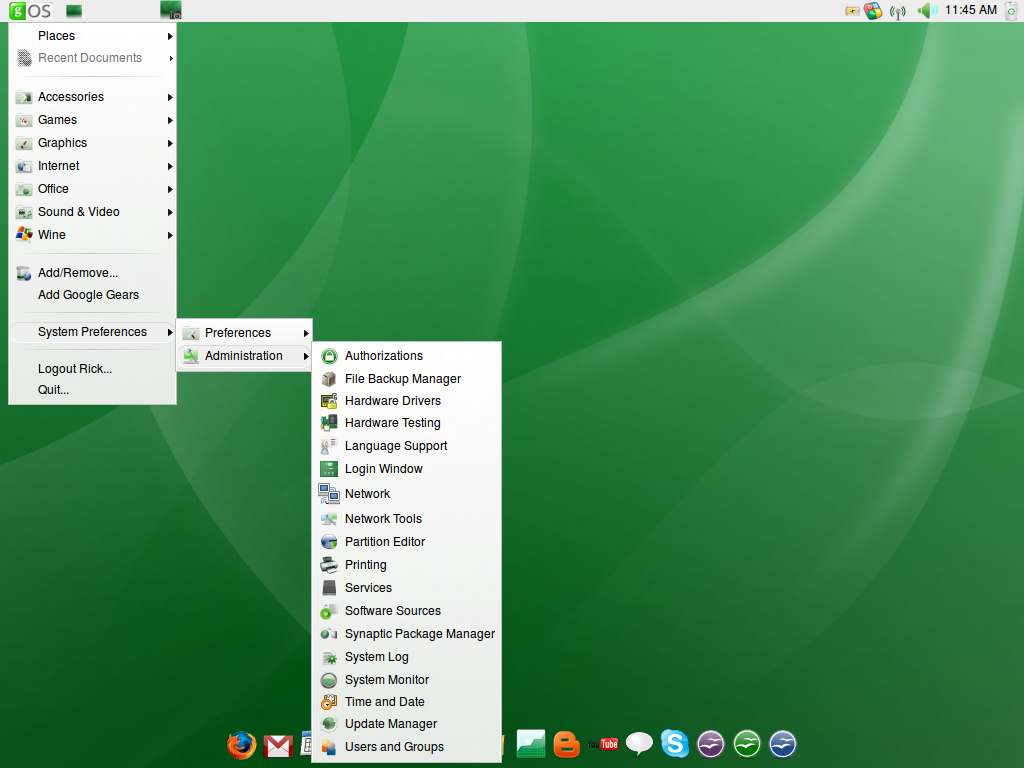Open the purple OpenOffice icon in dock

[x=711, y=744]
